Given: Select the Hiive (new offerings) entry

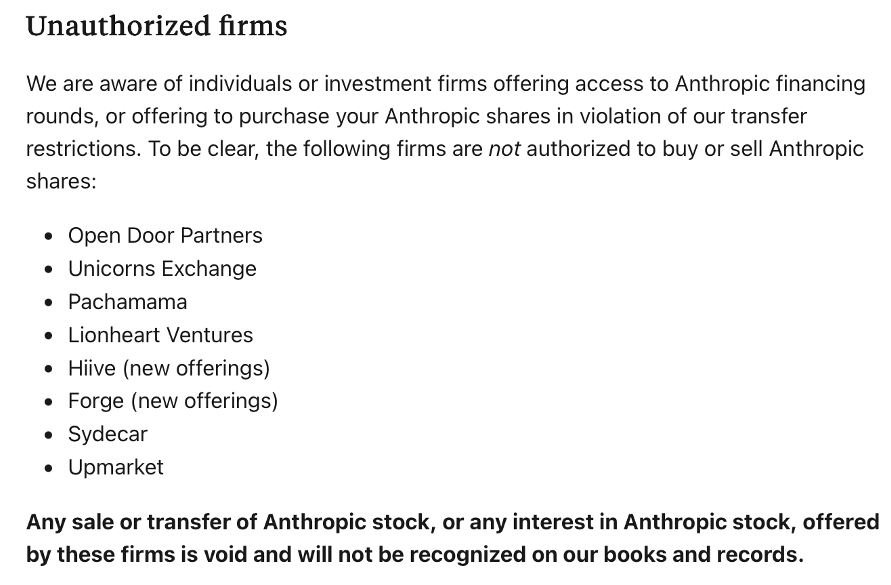Looking at the screenshot, I should (169, 368).
